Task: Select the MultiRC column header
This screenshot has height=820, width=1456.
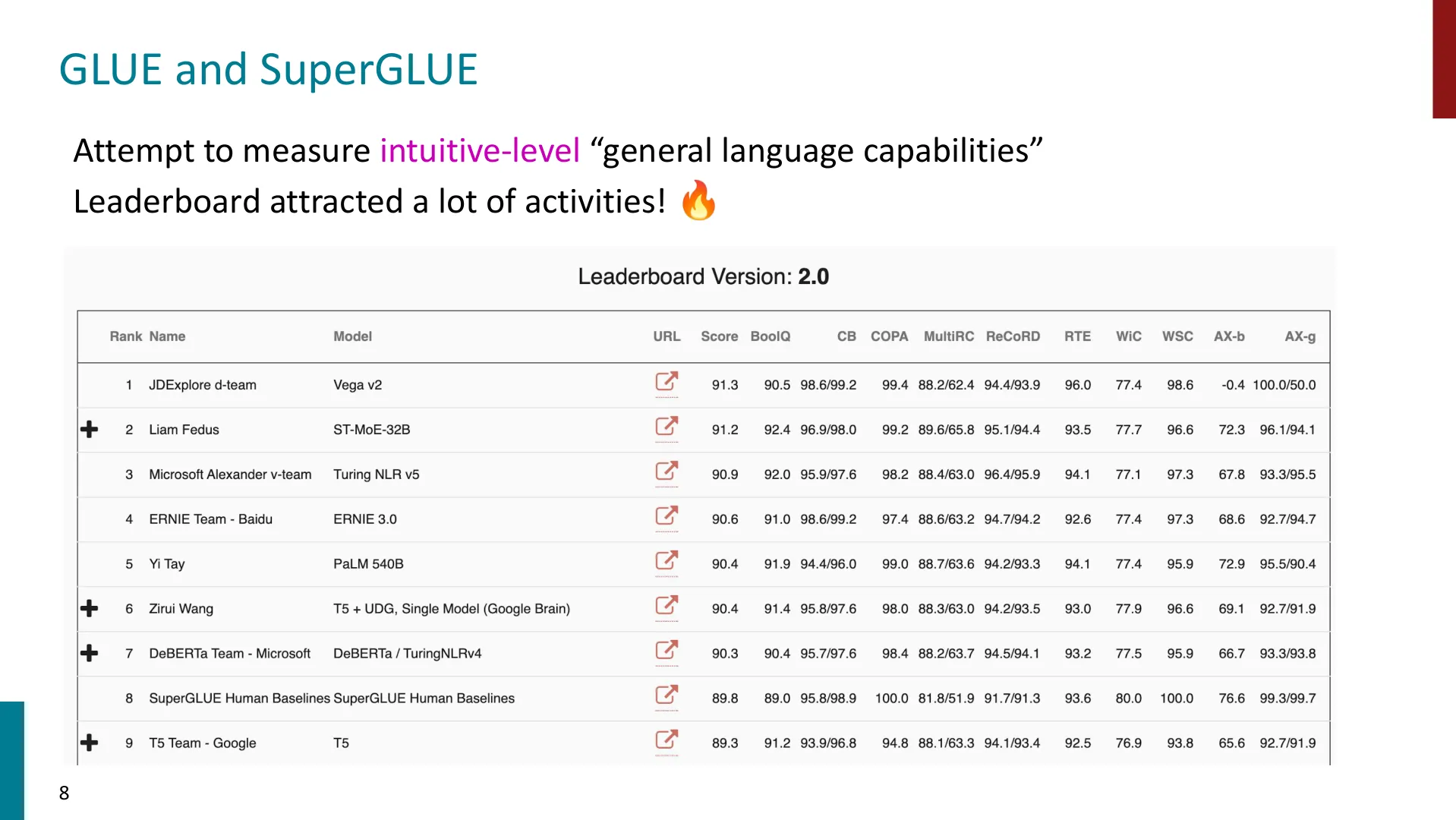Action: pyautogui.click(x=948, y=336)
